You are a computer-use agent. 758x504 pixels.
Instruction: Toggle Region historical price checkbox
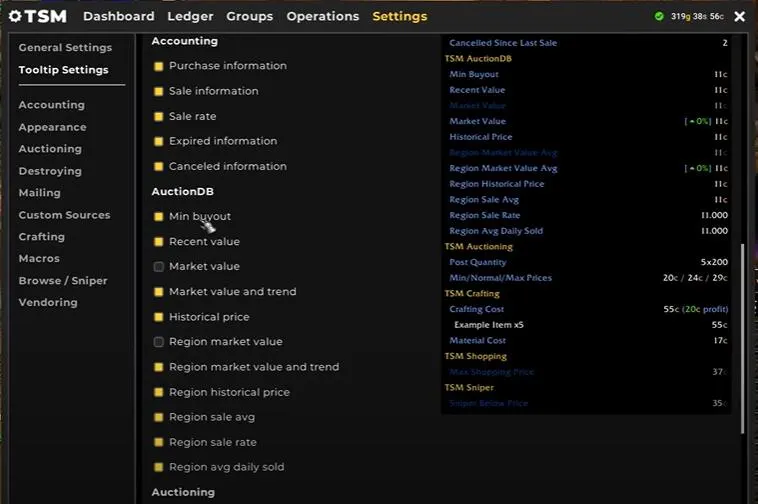click(159, 392)
